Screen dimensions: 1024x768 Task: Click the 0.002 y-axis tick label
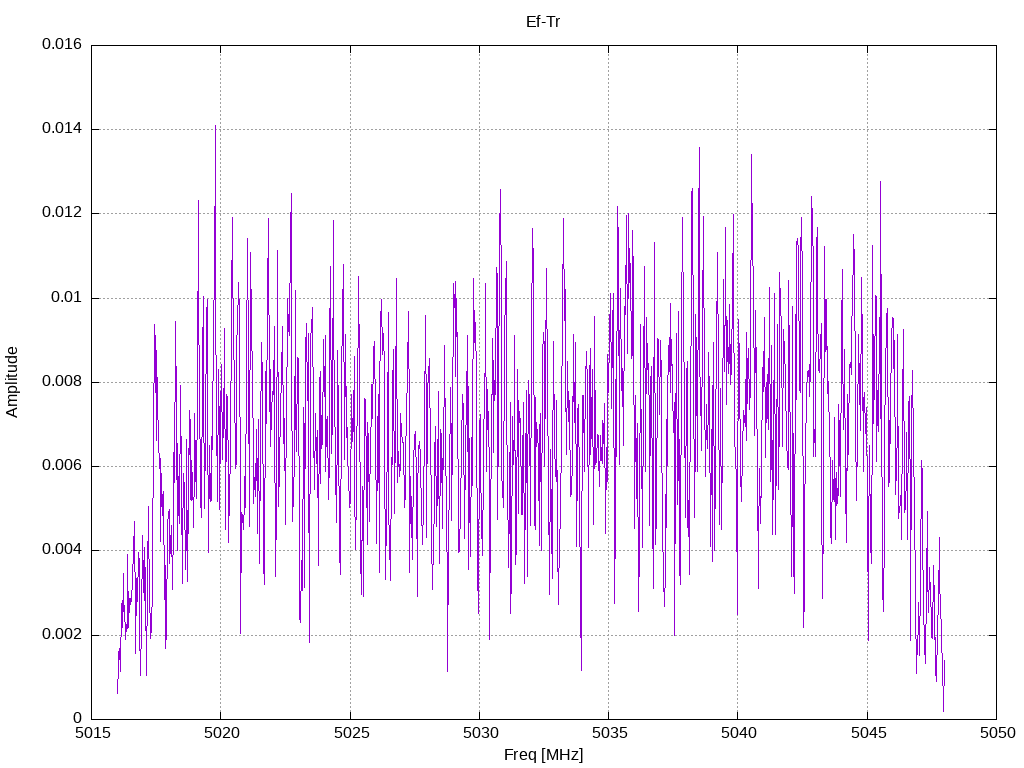pos(62,635)
